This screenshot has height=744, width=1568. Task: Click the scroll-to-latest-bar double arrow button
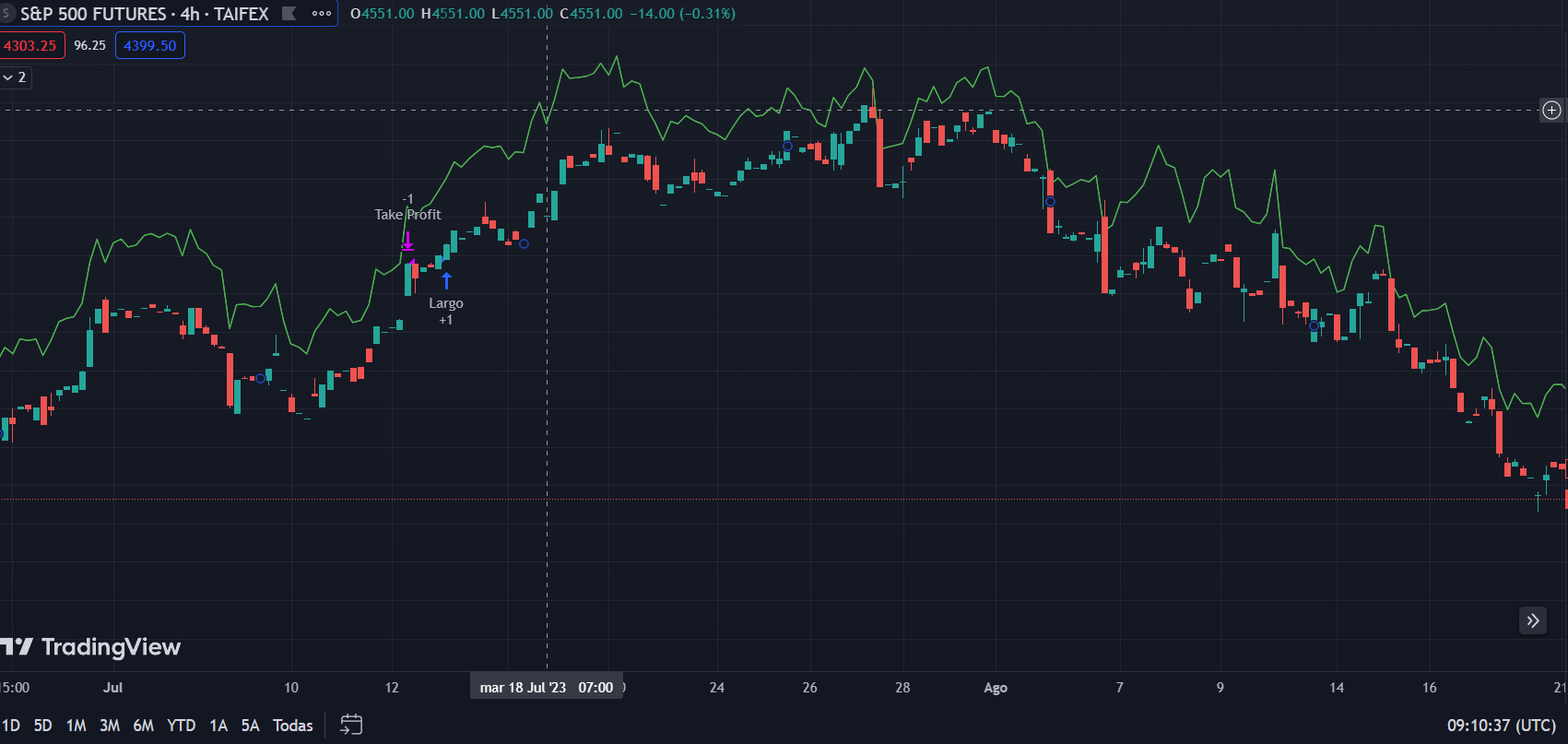1533,620
